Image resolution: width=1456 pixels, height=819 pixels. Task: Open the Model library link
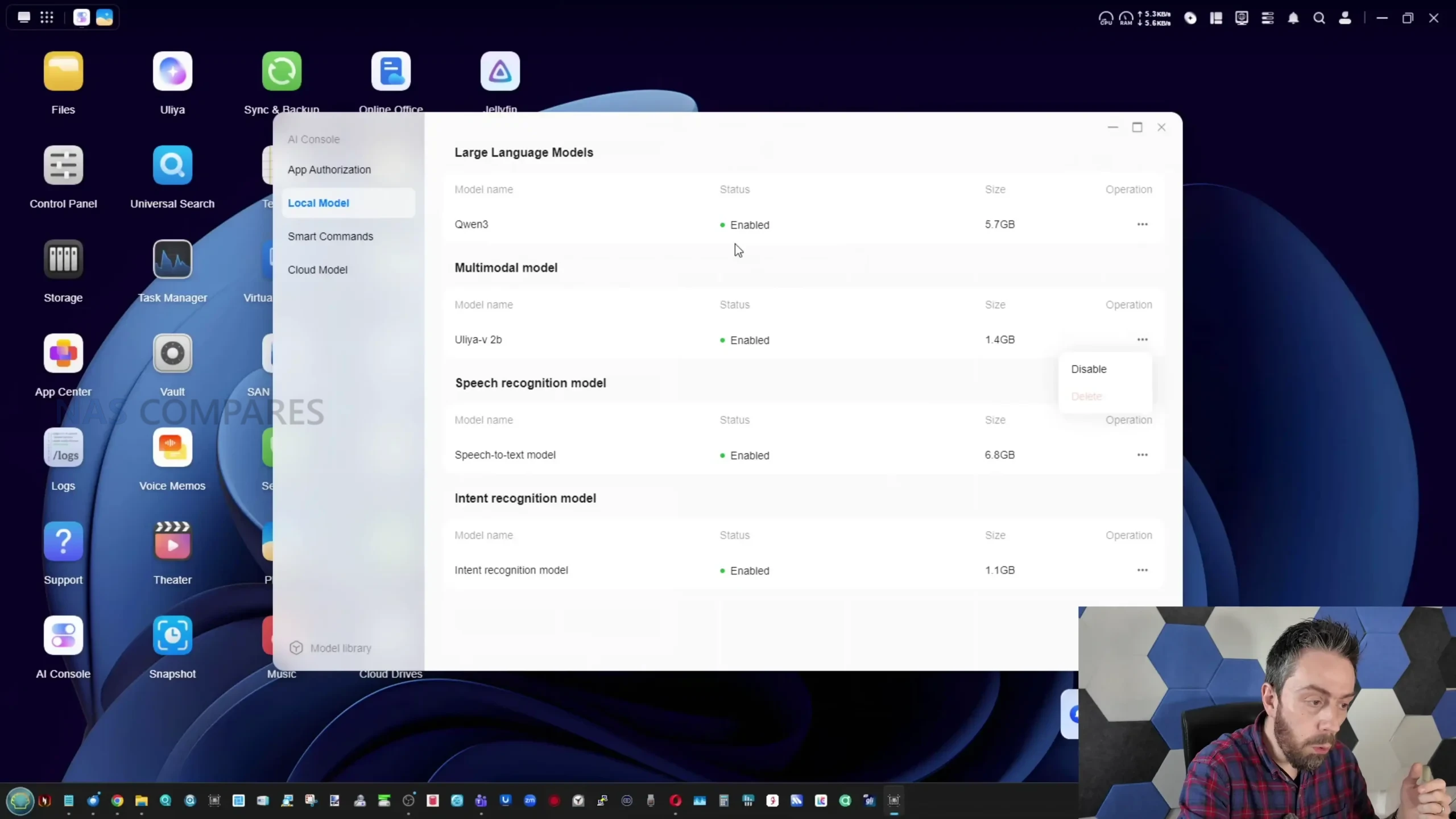340,648
